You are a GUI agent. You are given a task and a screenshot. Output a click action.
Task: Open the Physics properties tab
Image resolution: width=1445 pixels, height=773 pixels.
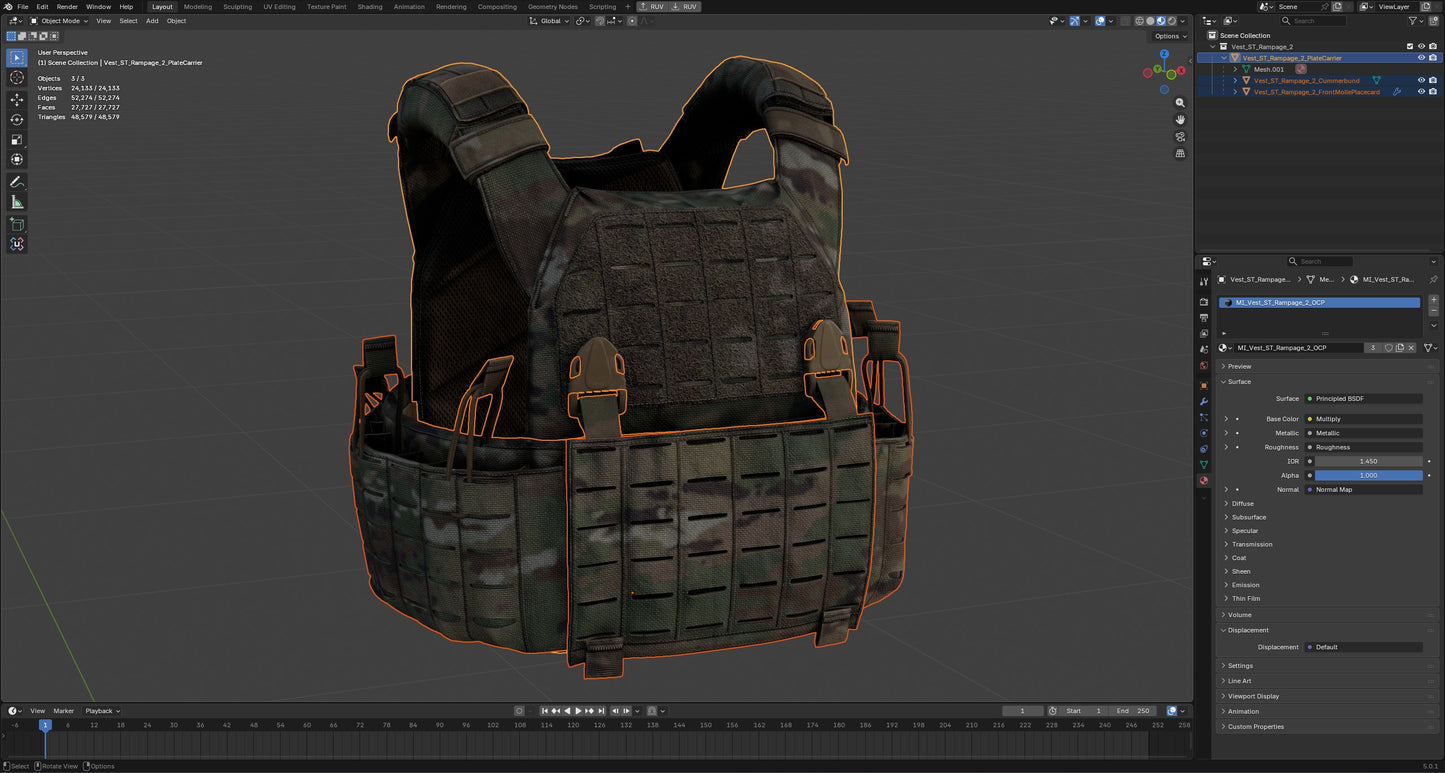coord(1204,433)
